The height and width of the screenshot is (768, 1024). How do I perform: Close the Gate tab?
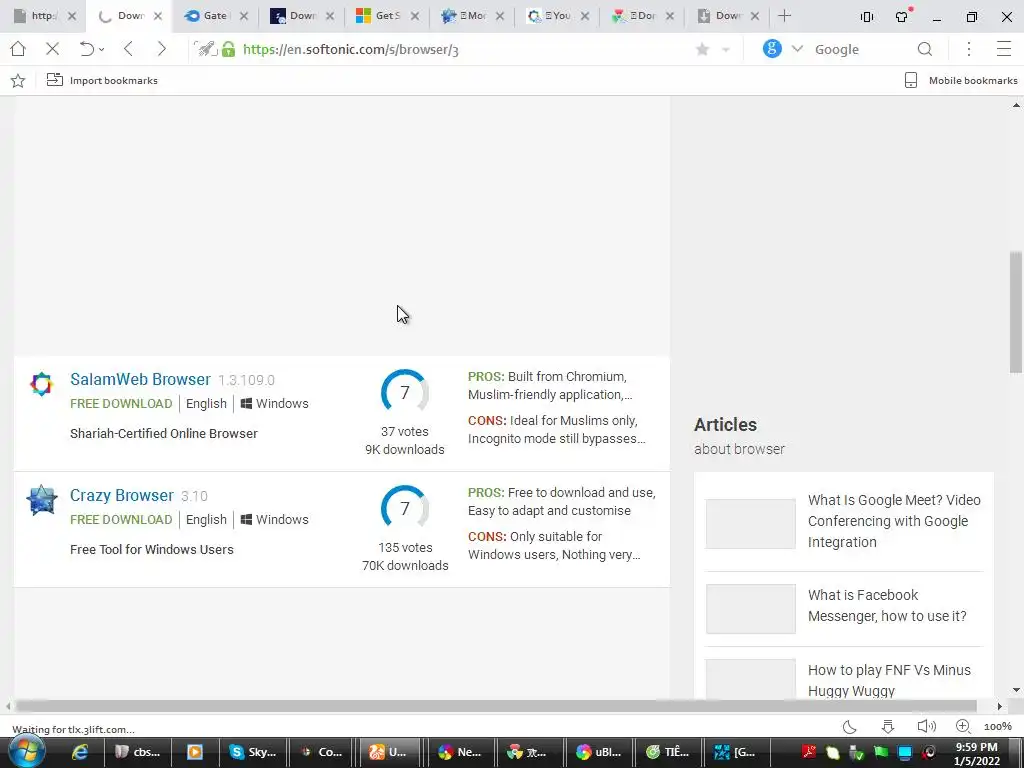(x=244, y=16)
